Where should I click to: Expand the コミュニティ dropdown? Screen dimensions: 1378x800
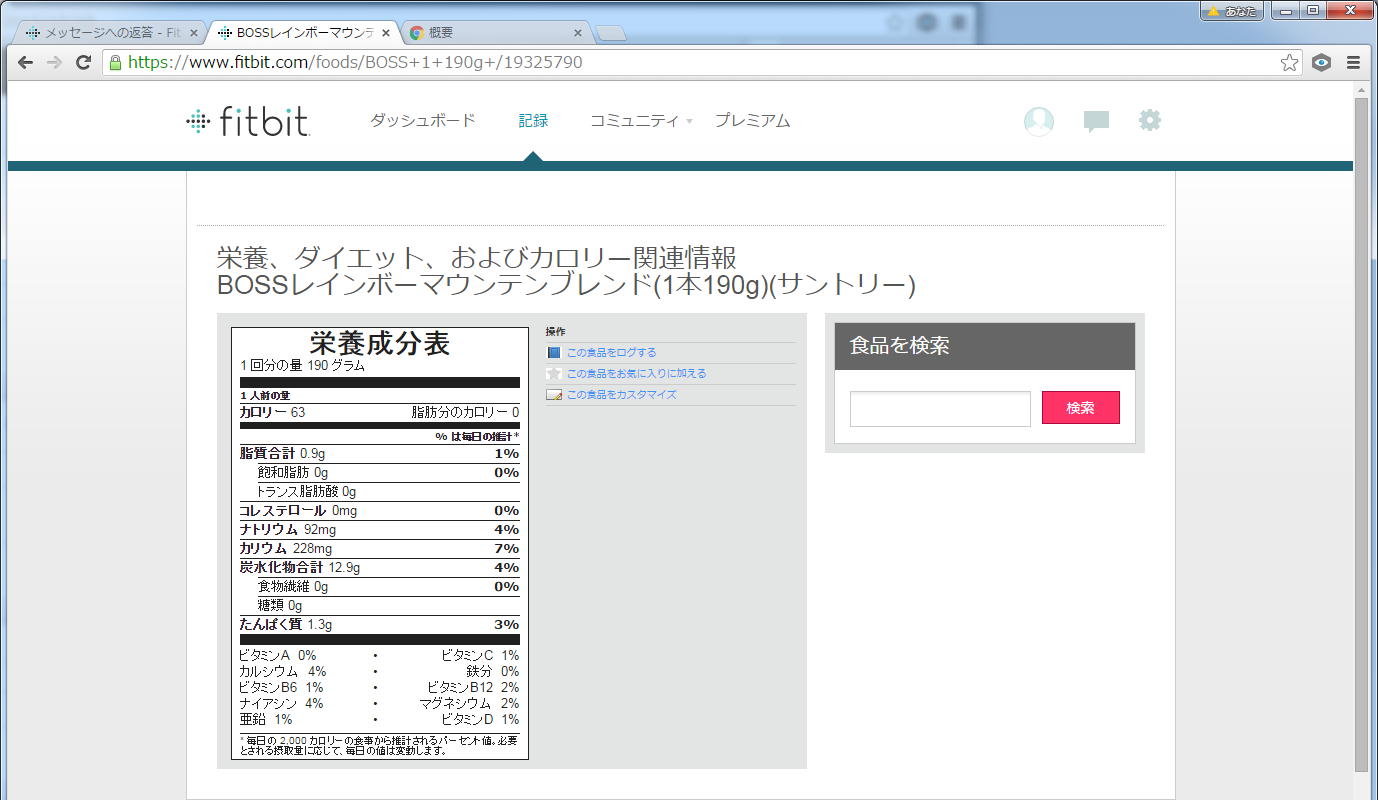point(640,121)
